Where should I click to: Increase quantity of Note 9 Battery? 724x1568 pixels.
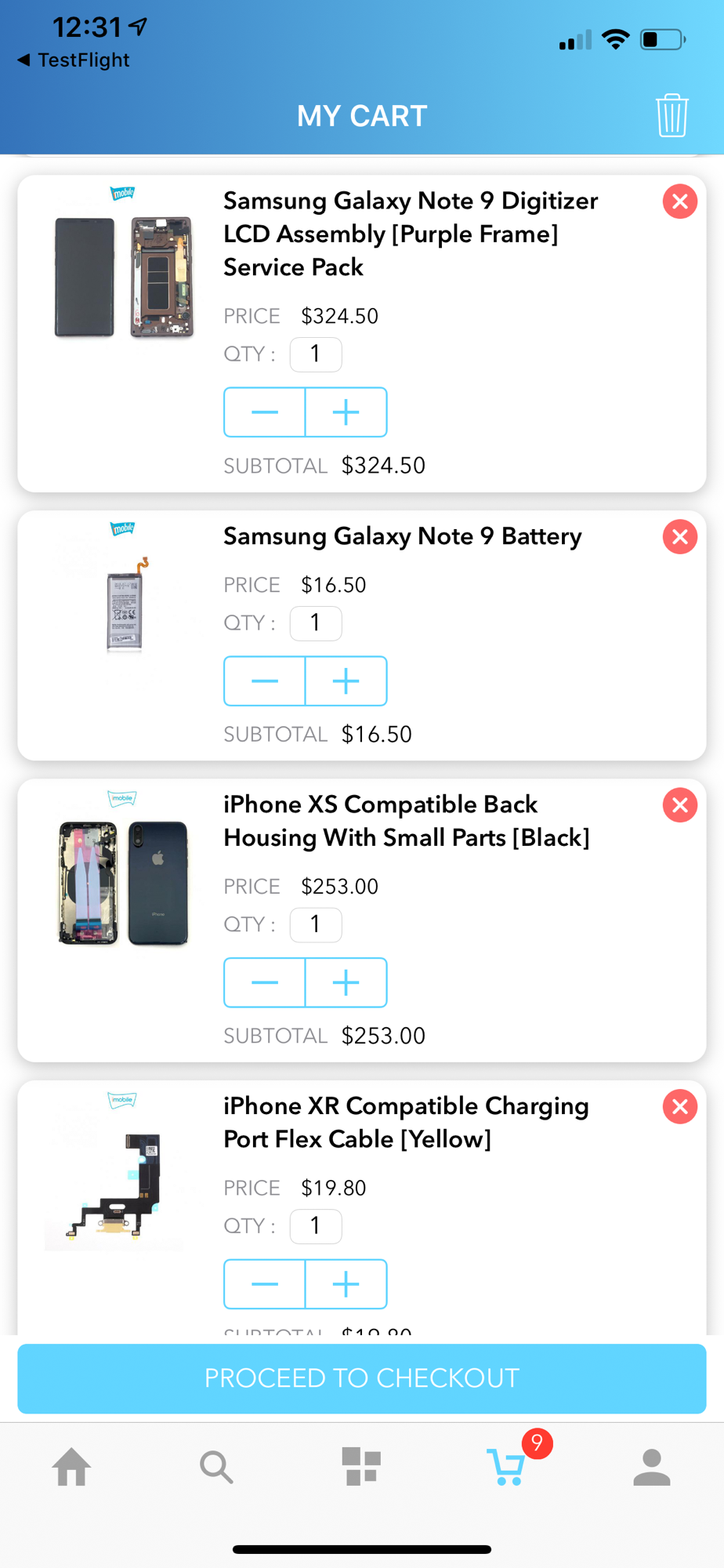point(346,681)
